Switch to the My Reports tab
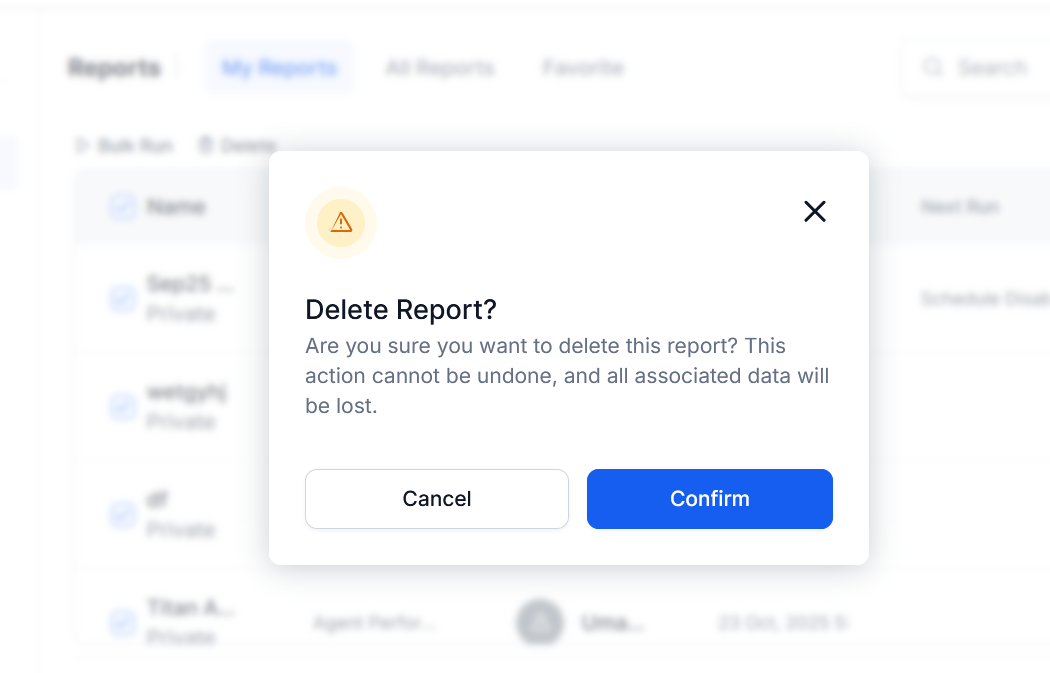 coord(279,68)
